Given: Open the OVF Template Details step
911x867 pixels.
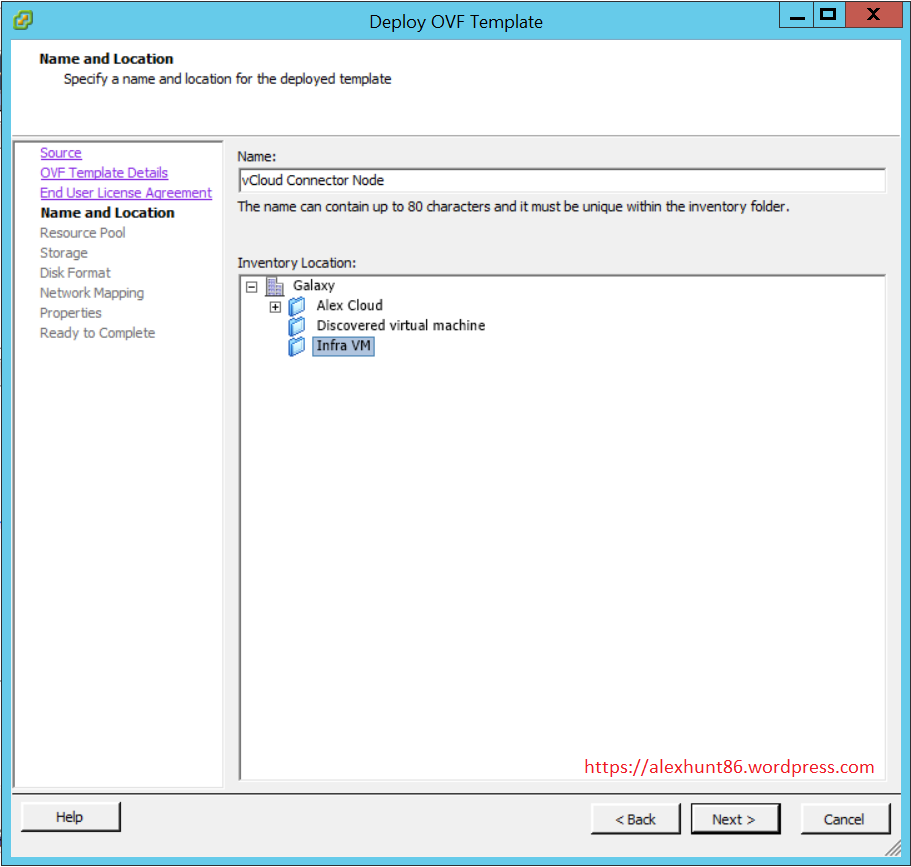Looking at the screenshot, I should (104, 173).
